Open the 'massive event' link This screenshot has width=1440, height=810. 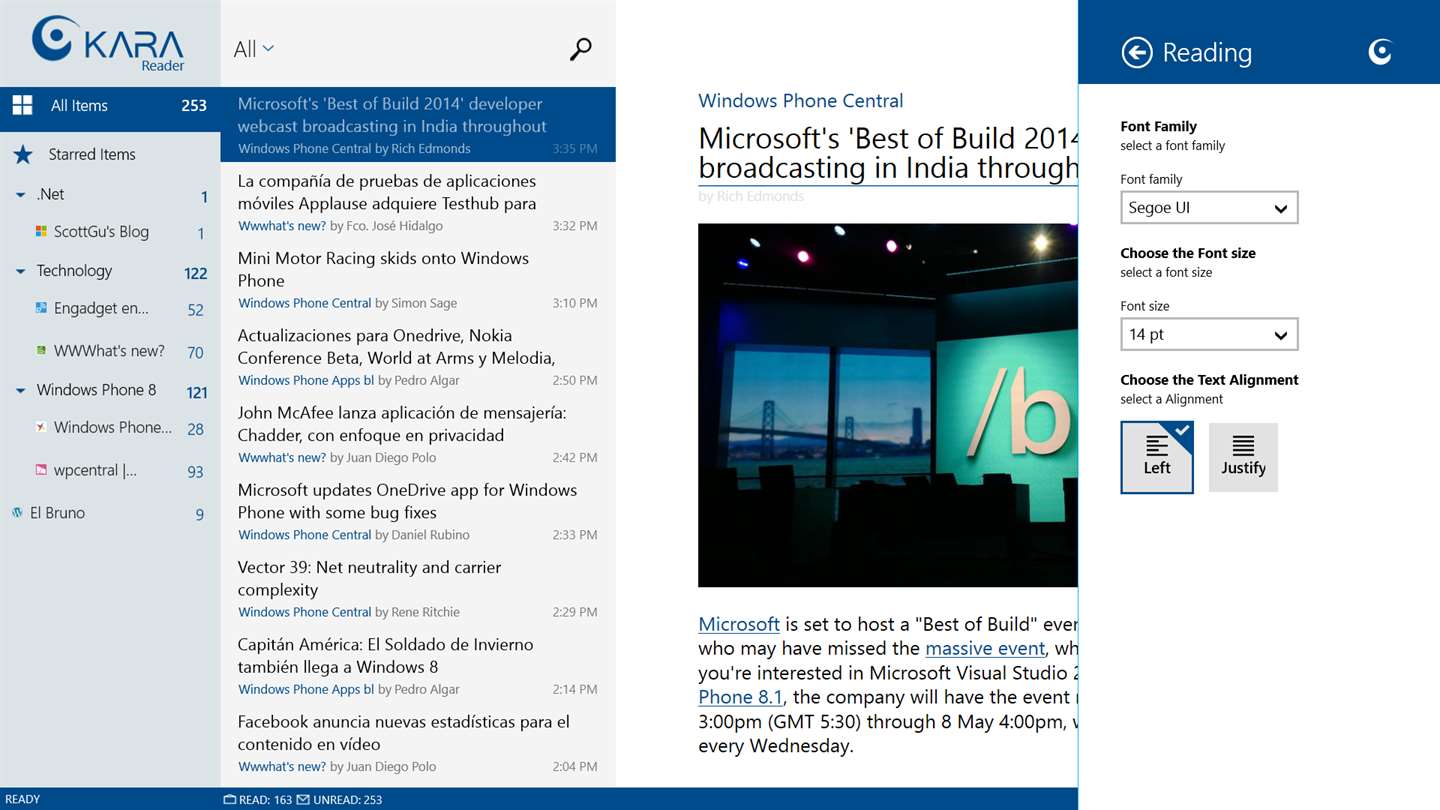click(x=985, y=648)
